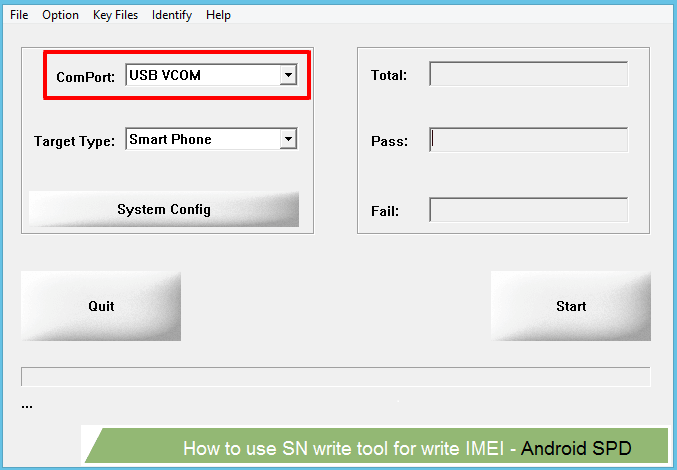Open the File menu
Image resolution: width=677 pixels, height=470 pixels.
click(x=19, y=15)
